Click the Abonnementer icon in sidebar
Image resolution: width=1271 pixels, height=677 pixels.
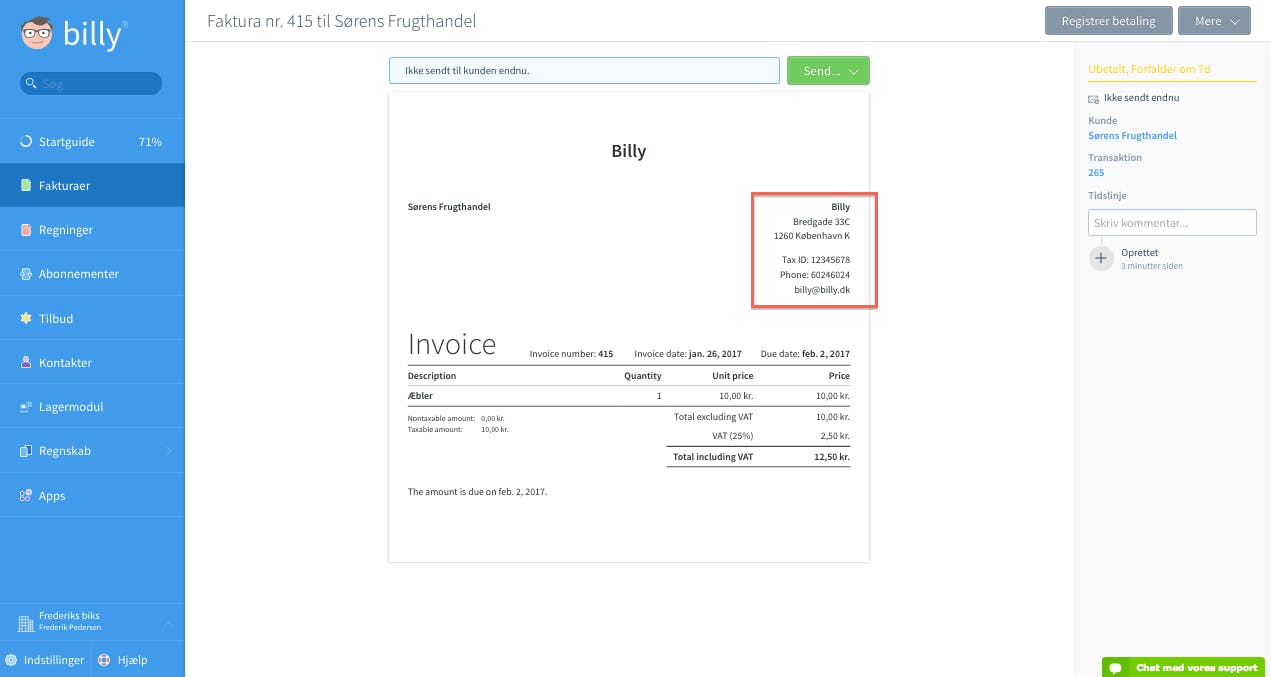[27, 274]
